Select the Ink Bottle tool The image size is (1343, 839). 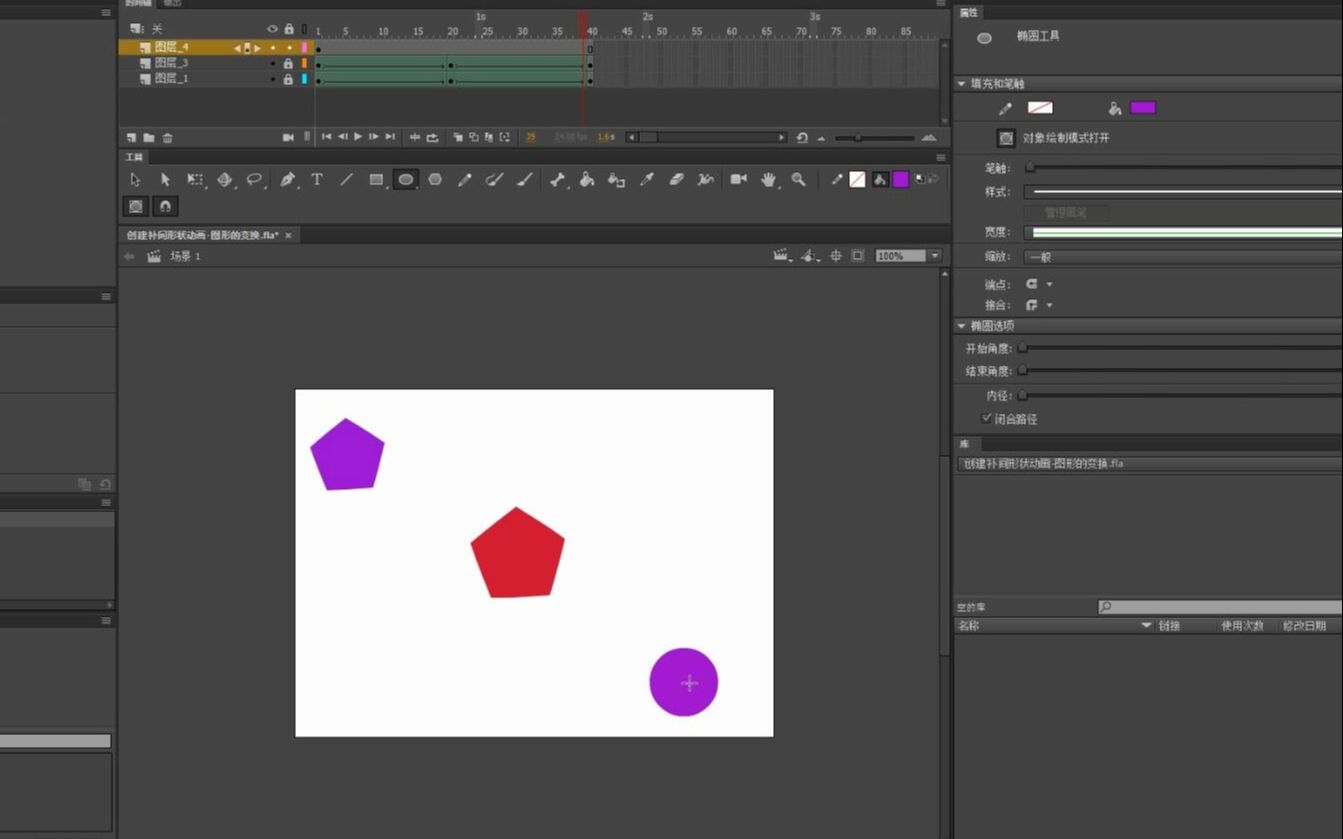click(x=617, y=180)
